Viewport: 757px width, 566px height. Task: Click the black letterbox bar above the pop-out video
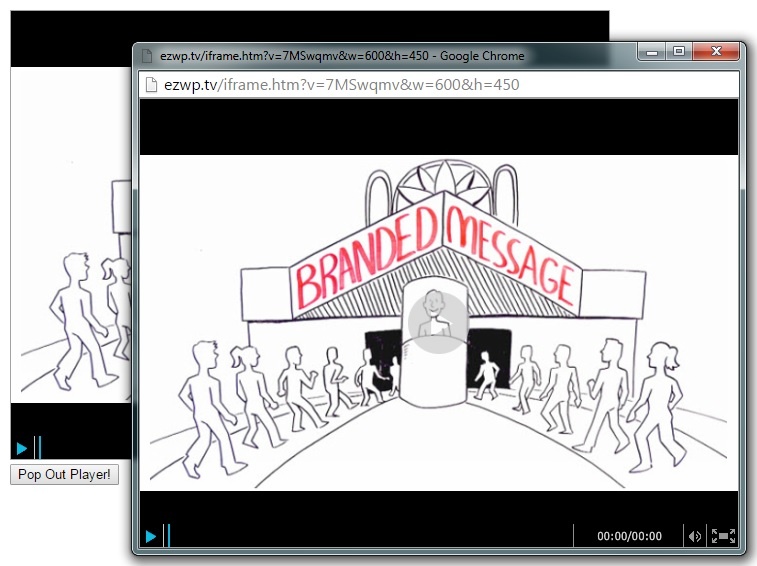pyautogui.click(x=438, y=126)
